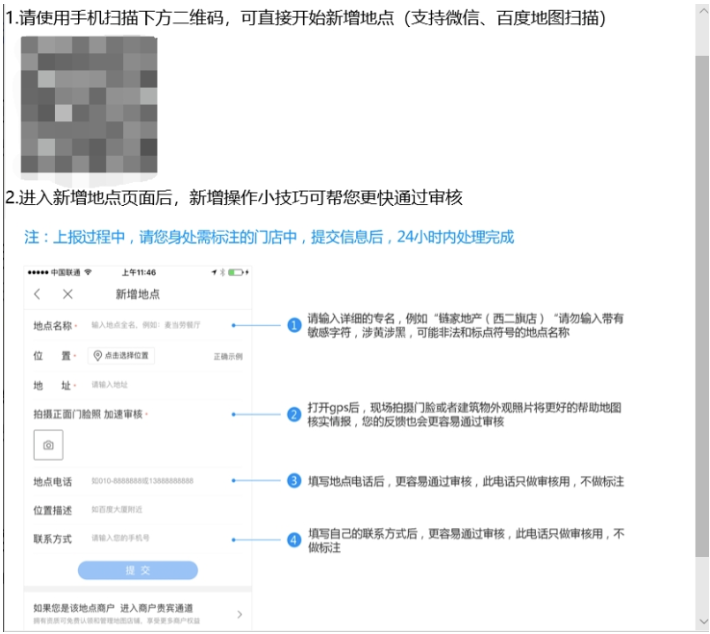This screenshot has width=710, height=634.
Task: Click the tip text 打开gps后
Action: [465, 414]
